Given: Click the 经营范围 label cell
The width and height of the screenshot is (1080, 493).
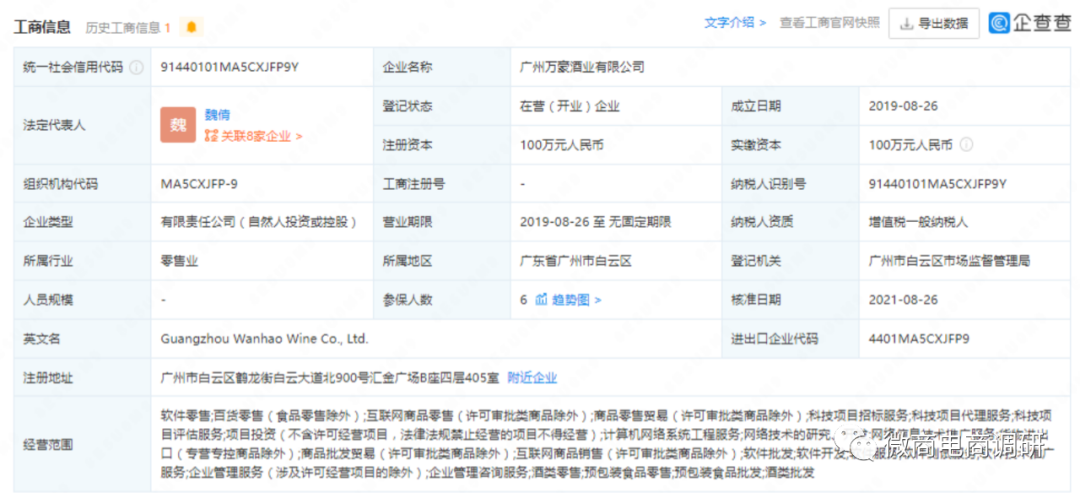Looking at the screenshot, I should [83, 444].
